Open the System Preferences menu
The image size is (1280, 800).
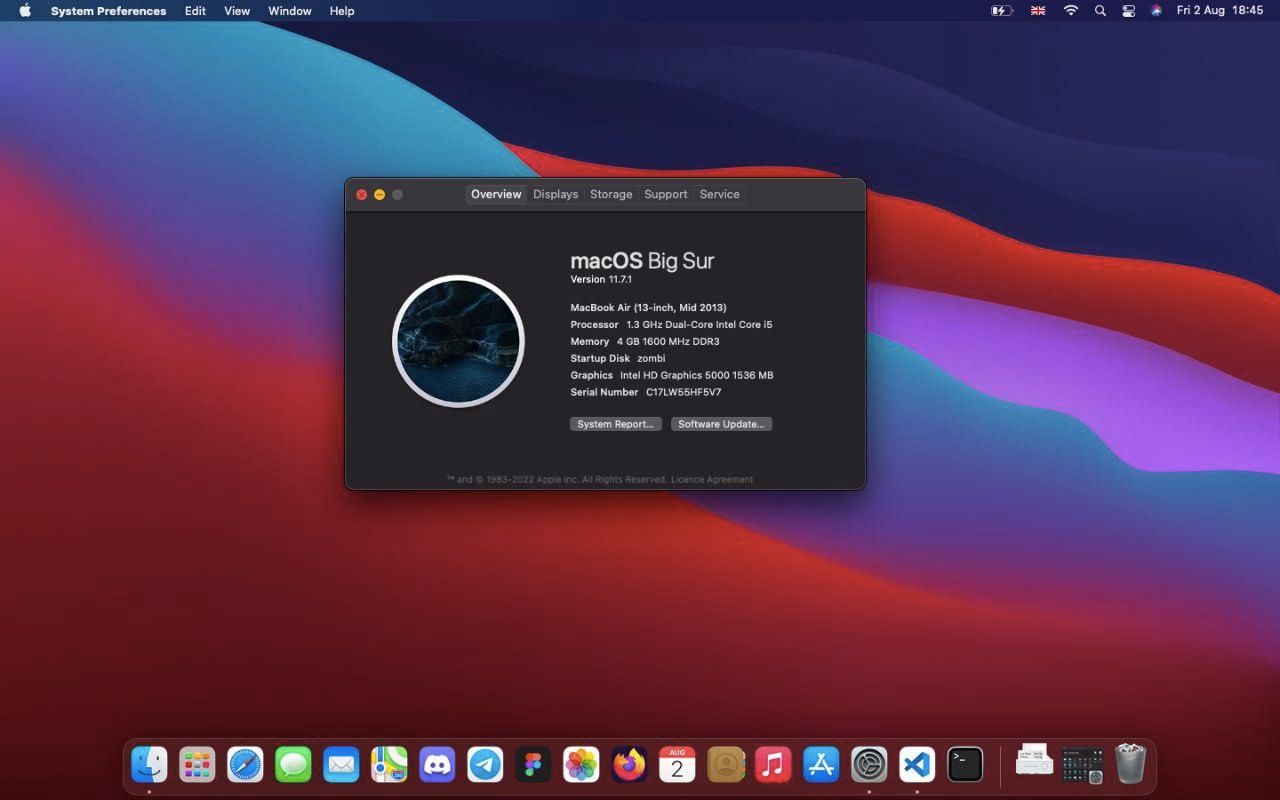[109, 11]
